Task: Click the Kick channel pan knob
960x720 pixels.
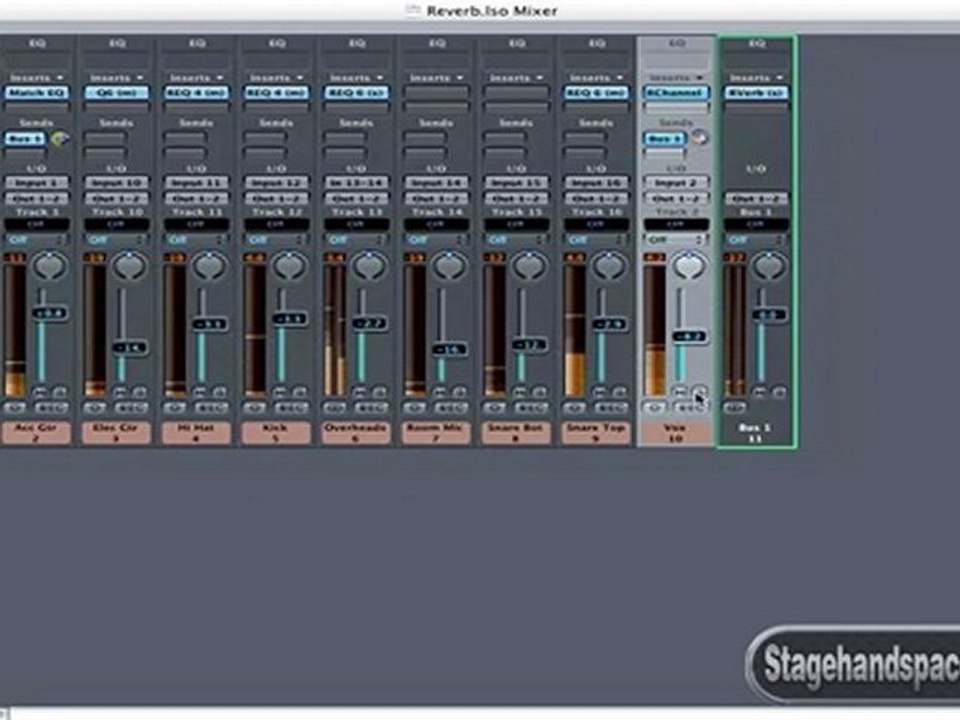Action: (x=290, y=266)
